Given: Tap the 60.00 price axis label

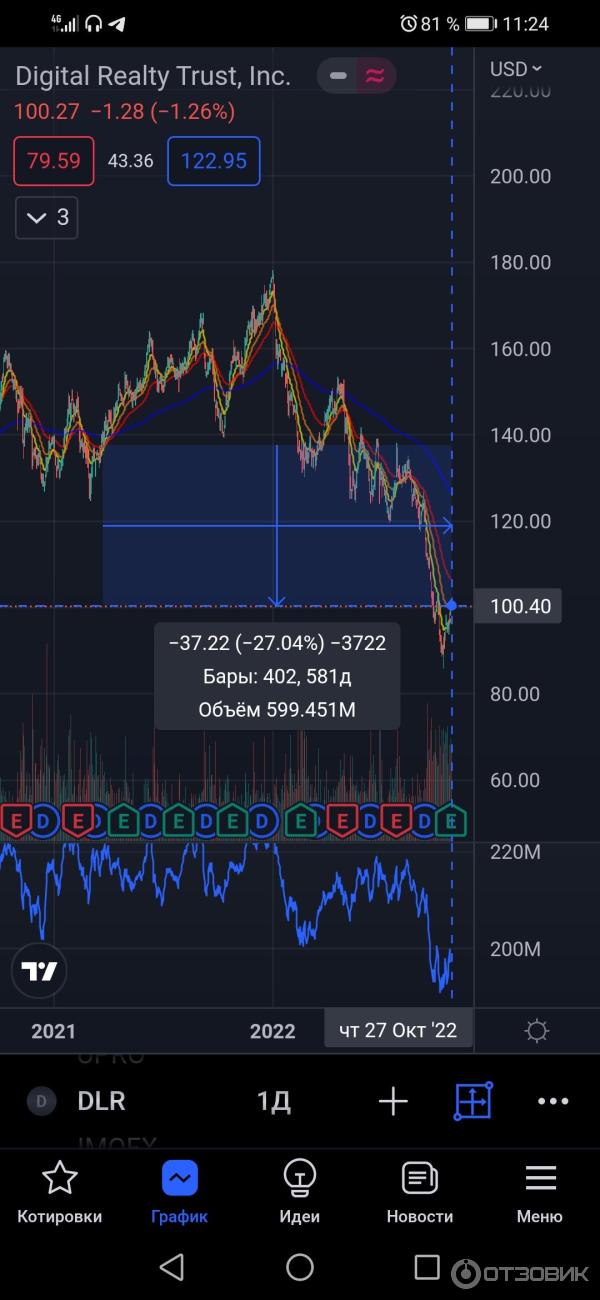Looking at the screenshot, I should (514, 780).
